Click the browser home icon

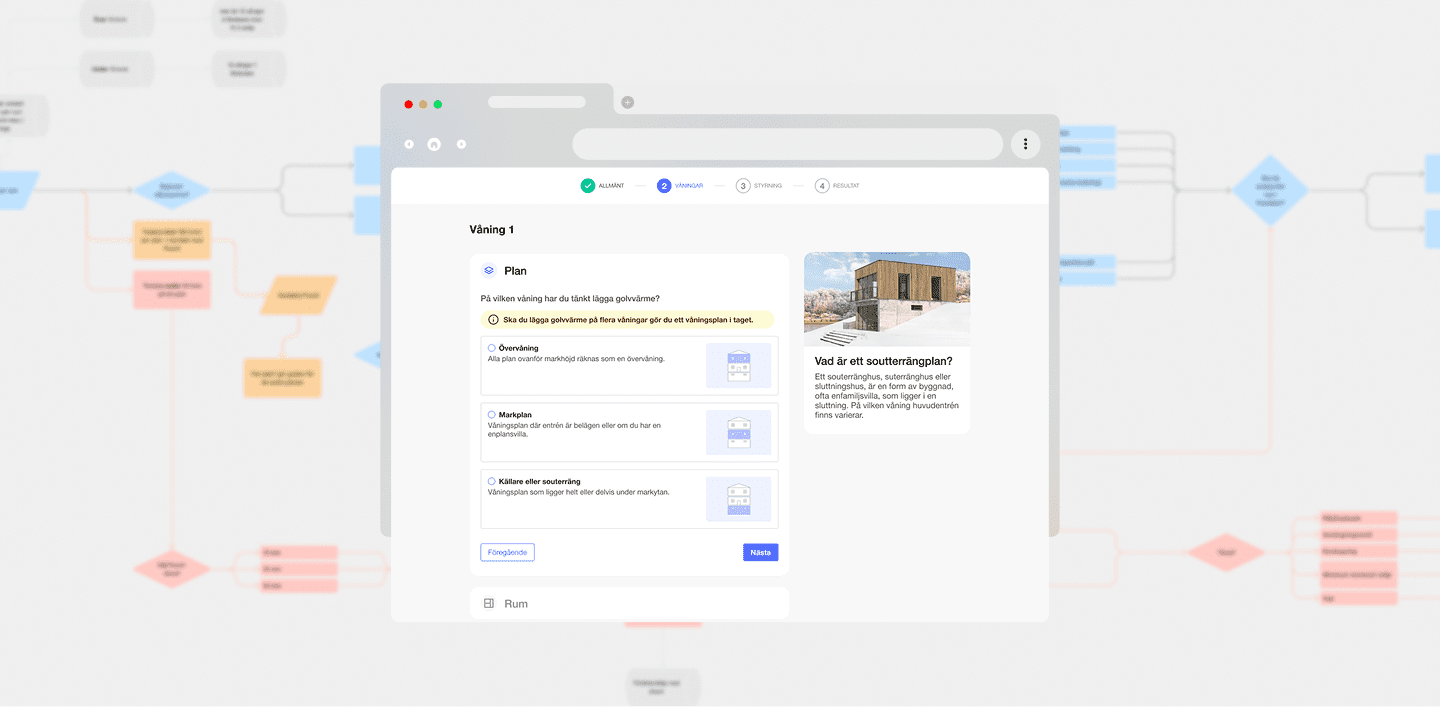[434, 144]
